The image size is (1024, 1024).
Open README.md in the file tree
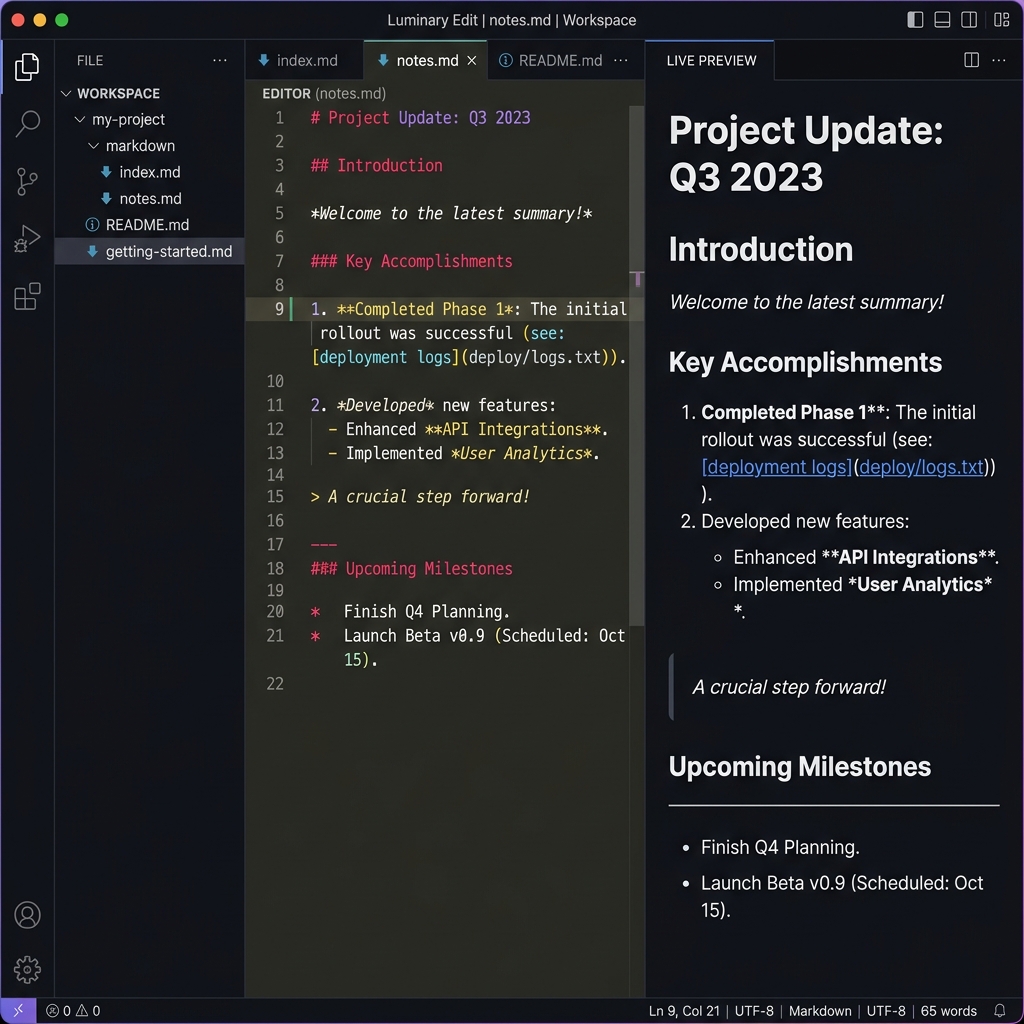150,225
